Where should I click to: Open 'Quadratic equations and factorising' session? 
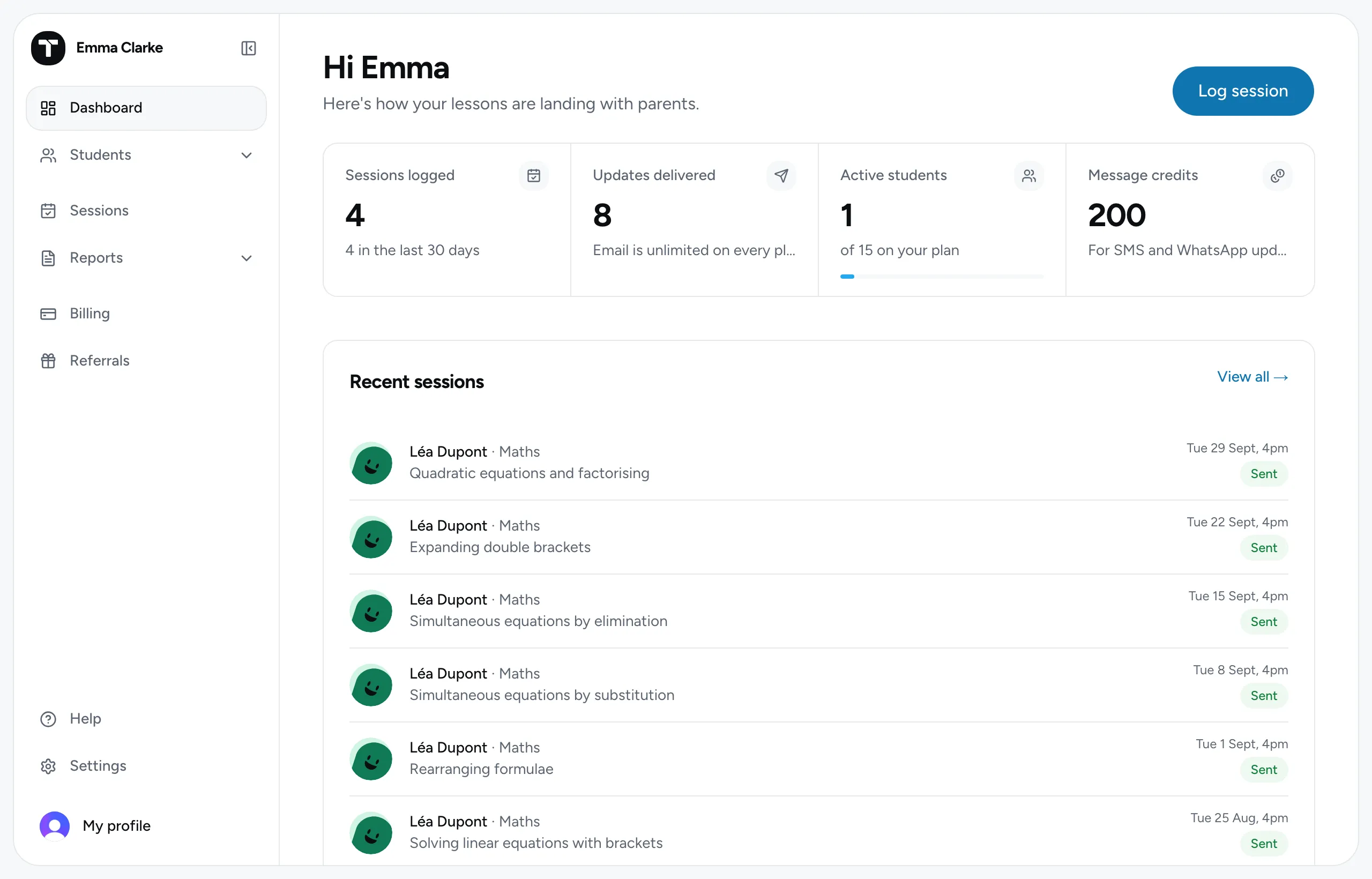pos(819,463)
